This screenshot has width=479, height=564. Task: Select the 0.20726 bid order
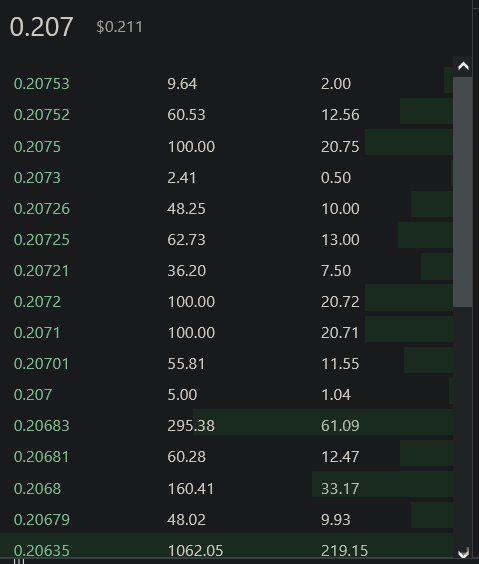[227, 209]
